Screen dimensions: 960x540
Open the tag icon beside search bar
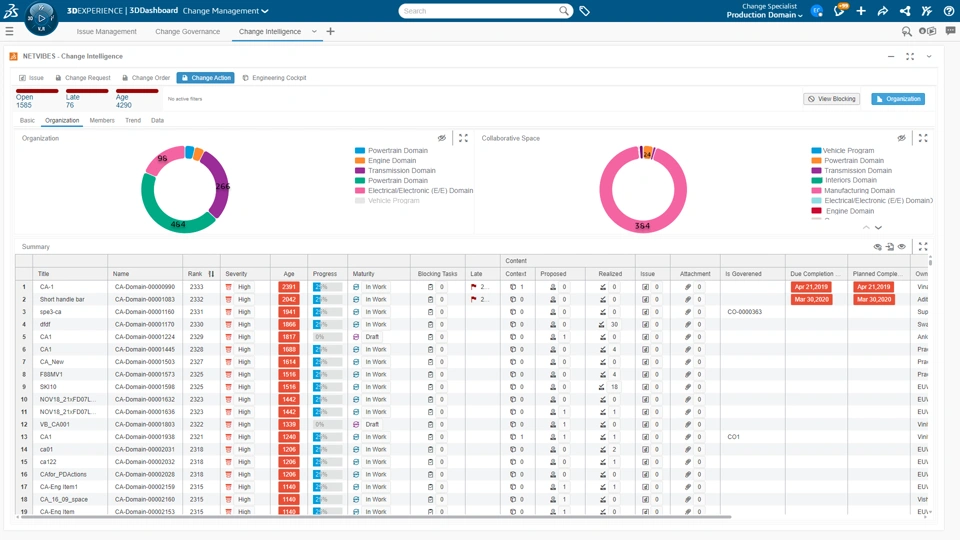coord(585,11)
